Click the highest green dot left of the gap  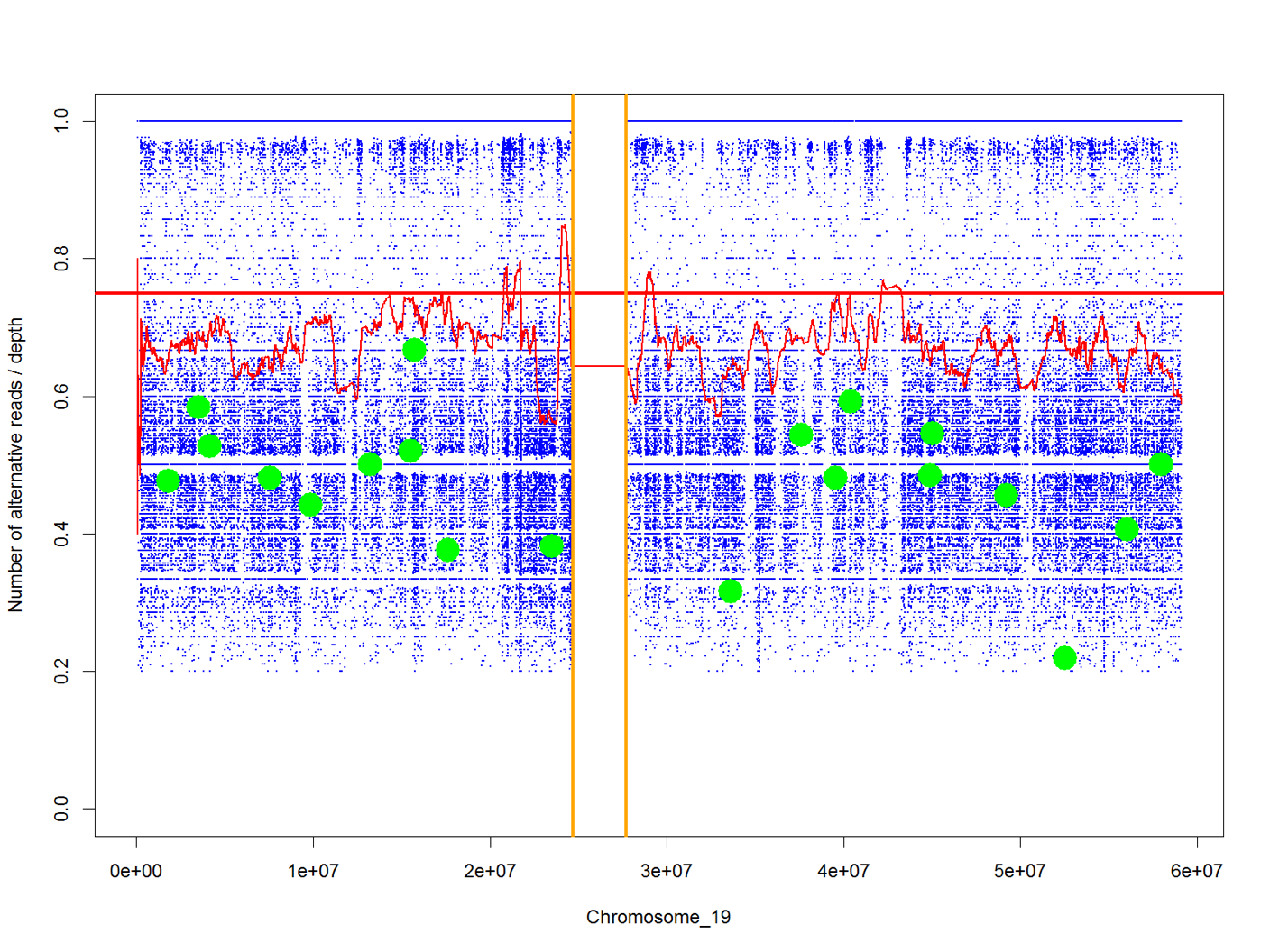coord(414,348)
